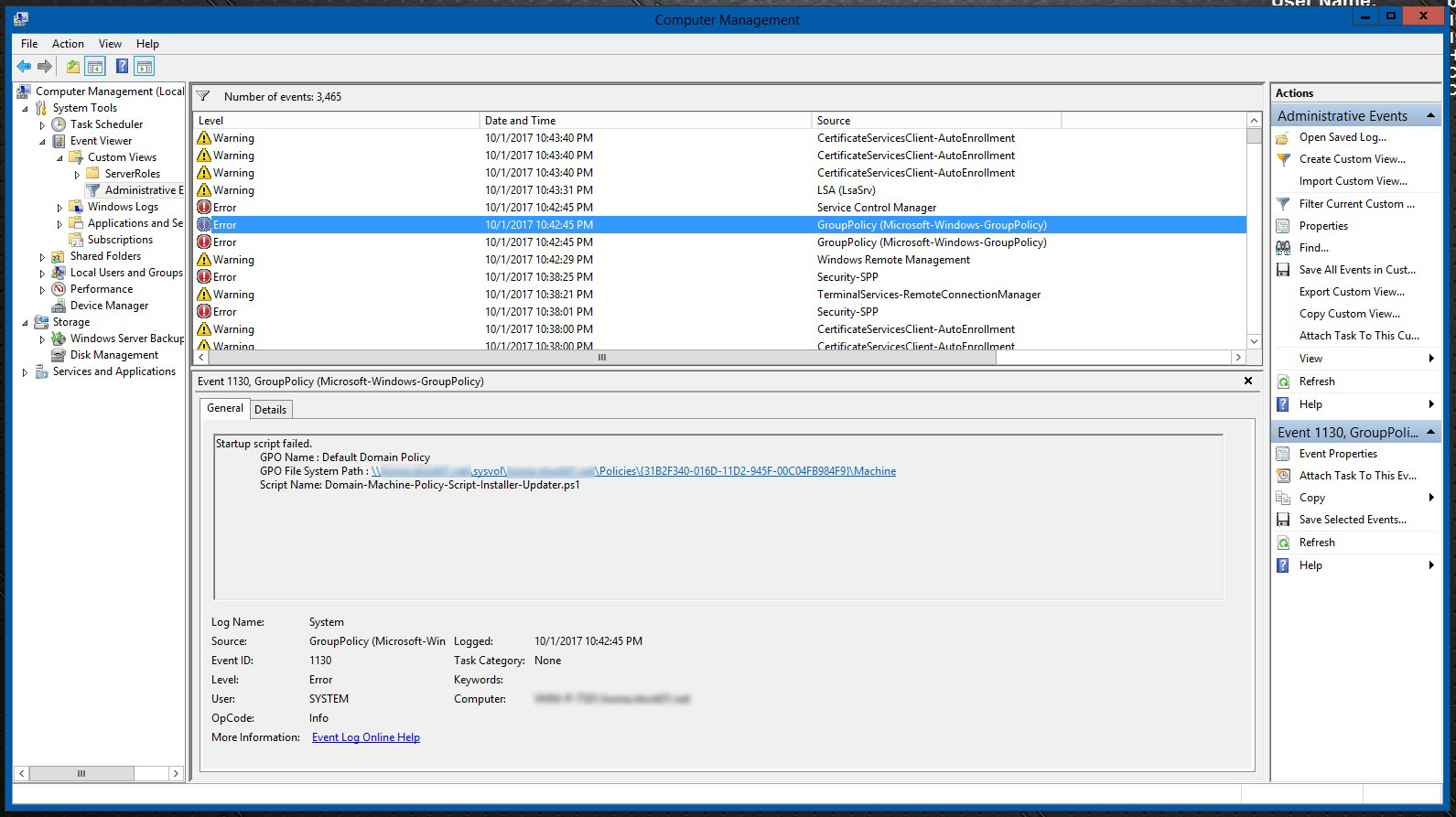Toggle the Show/Hide Console Tree toolbar icon
Image resolution: width=1456 pixels, height=817 pixels.
95,66
